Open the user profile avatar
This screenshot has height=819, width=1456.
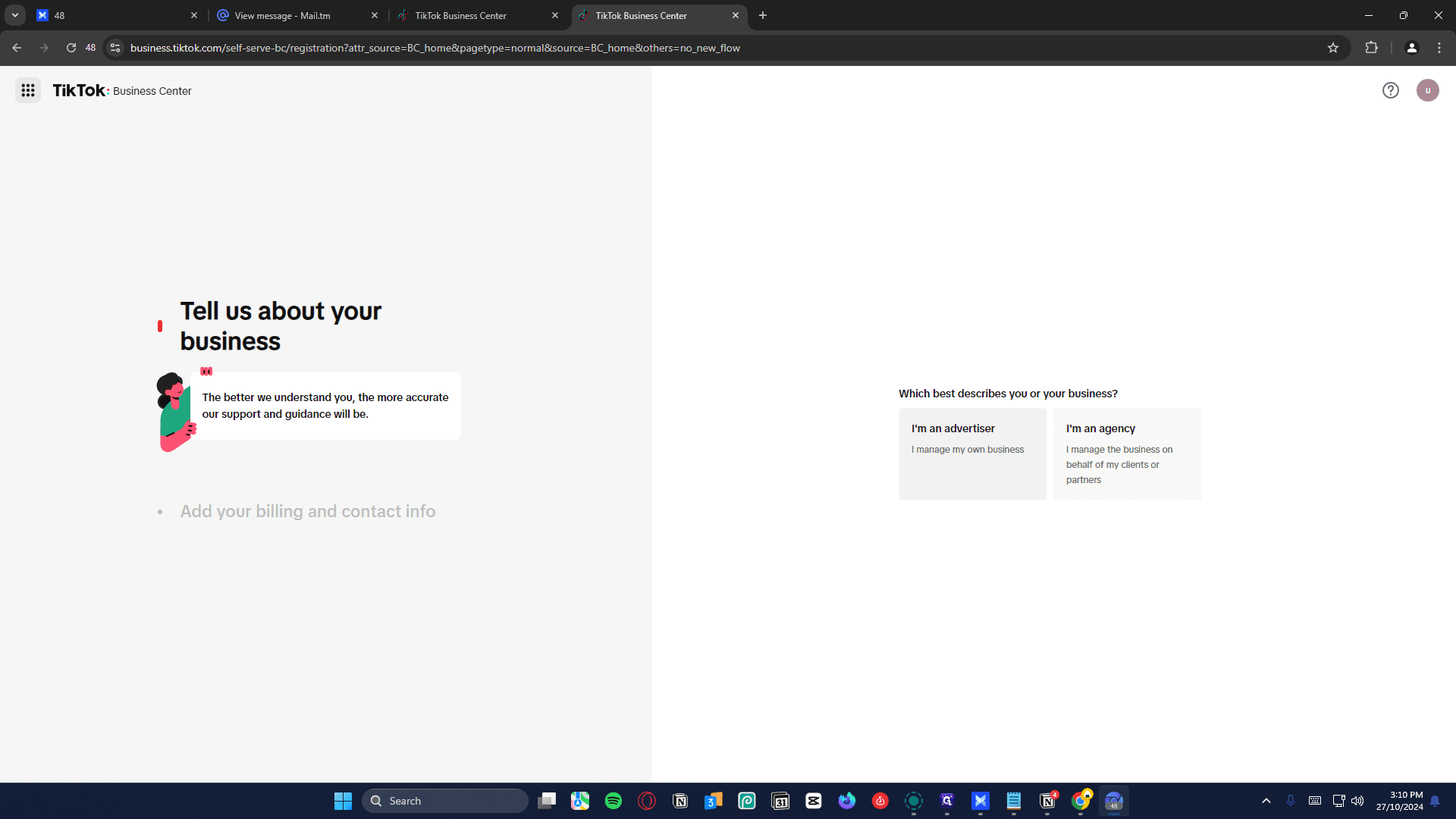click(x=1427, y=90)
